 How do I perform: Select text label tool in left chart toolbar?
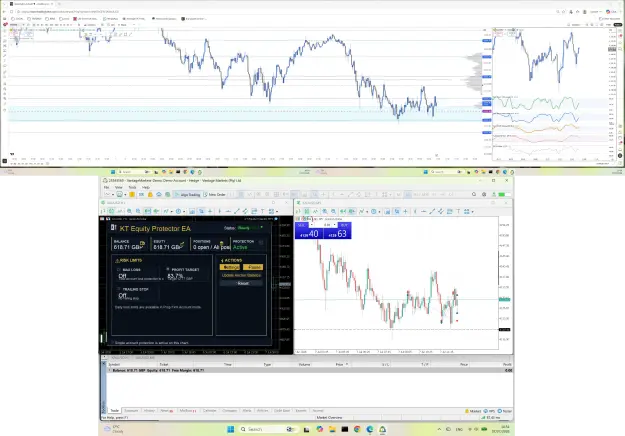tap(263, 211)
